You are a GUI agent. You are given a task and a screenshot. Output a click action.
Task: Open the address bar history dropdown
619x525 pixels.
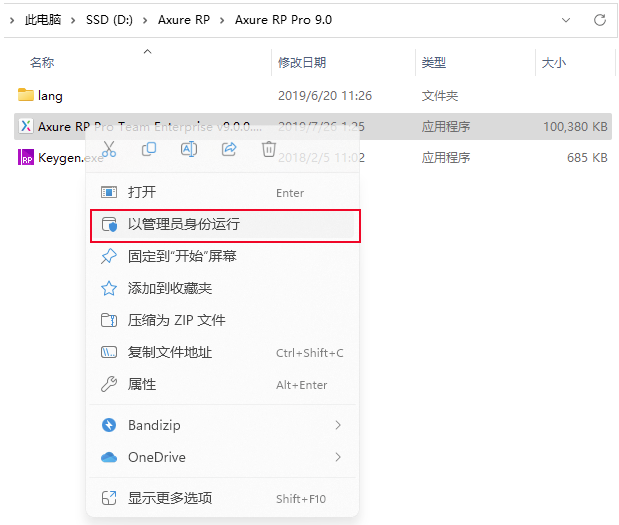click(566, 20)
